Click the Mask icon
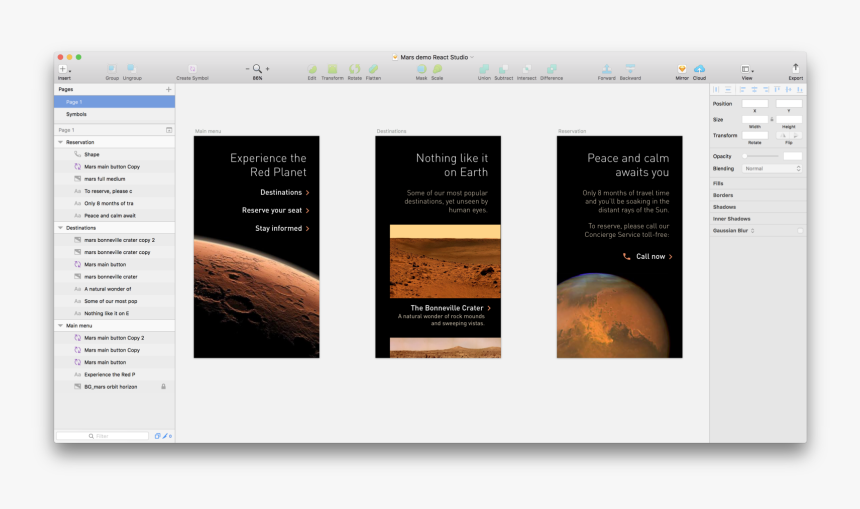Screen dimensions: 860x509 point(421,69)
